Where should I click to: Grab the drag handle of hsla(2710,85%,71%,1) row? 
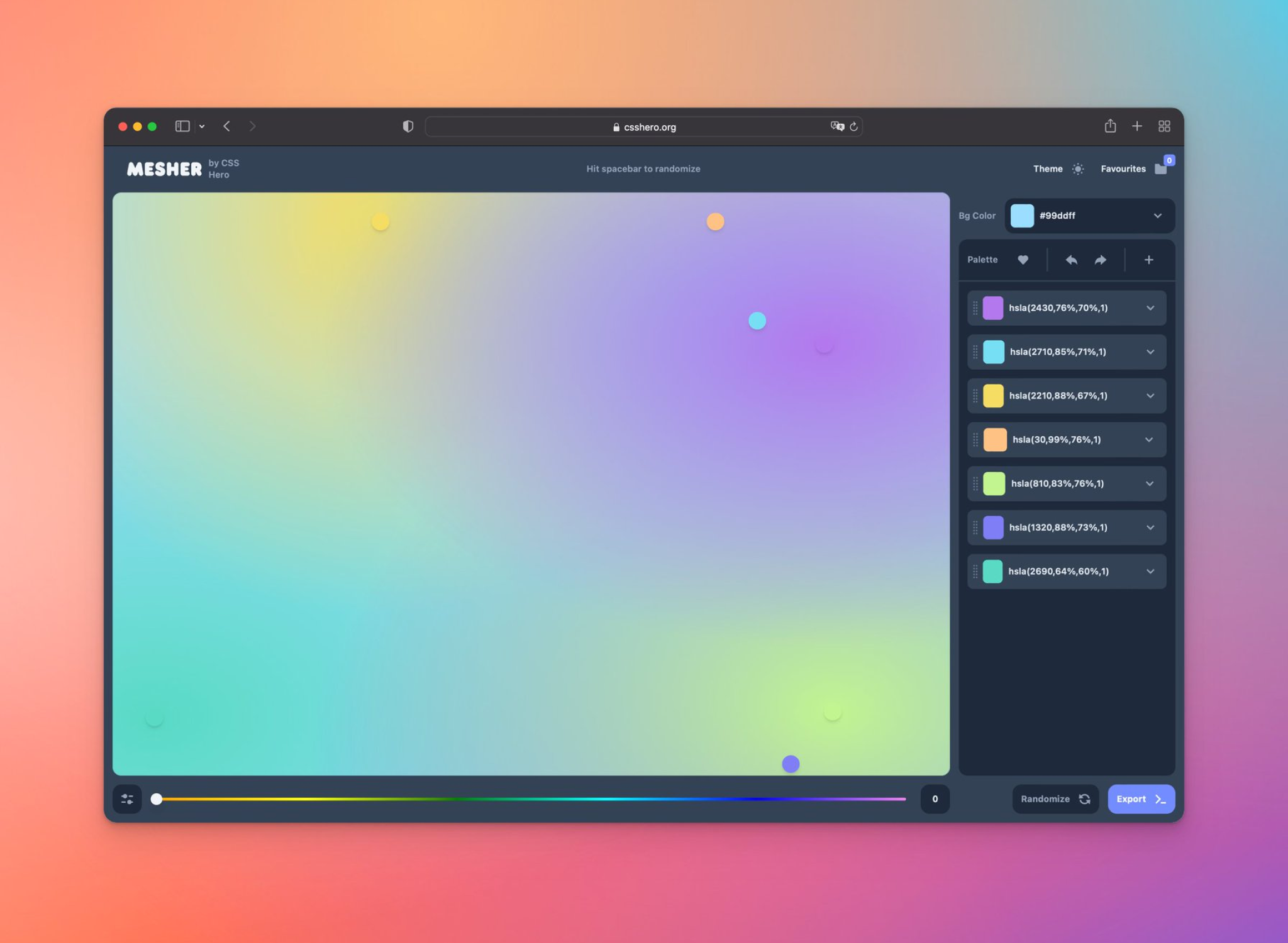coord(975,352)
